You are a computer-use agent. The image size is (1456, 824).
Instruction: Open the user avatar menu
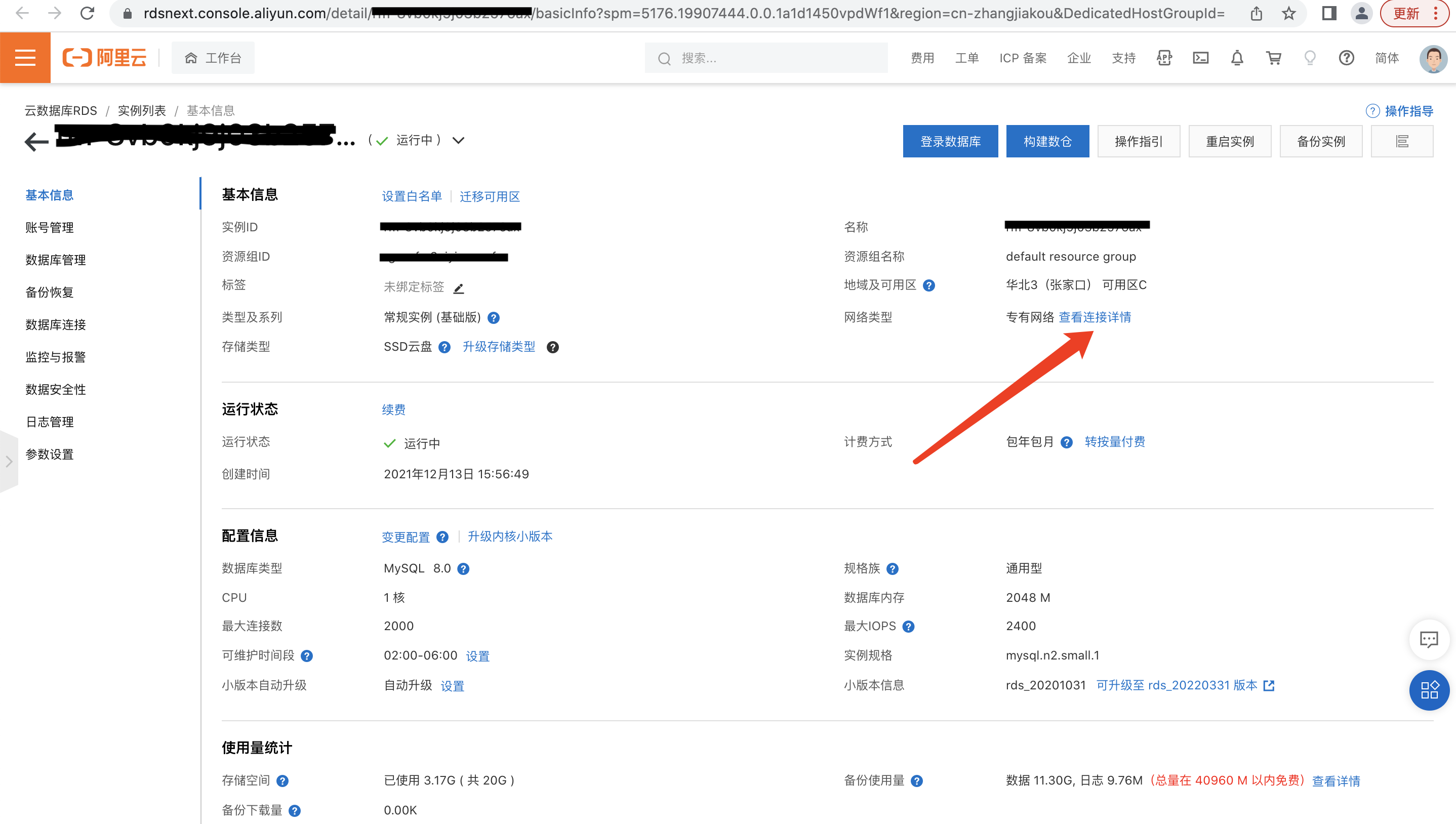coord(1433,58)
